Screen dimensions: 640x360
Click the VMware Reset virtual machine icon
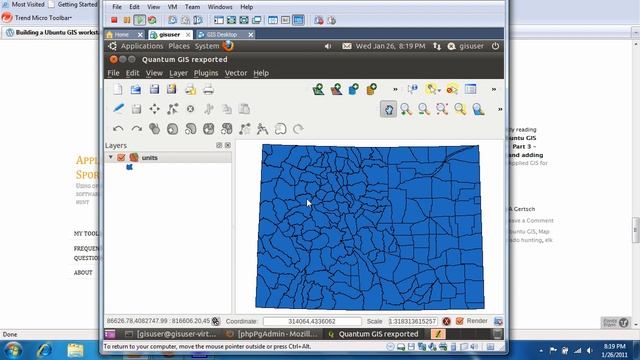click(x=152, y=20)
